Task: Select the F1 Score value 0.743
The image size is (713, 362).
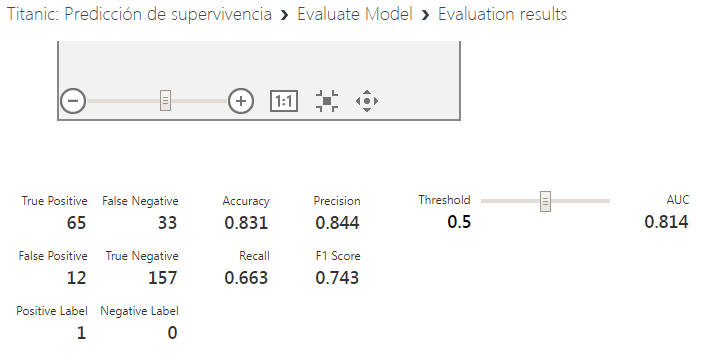Action: 337,278
